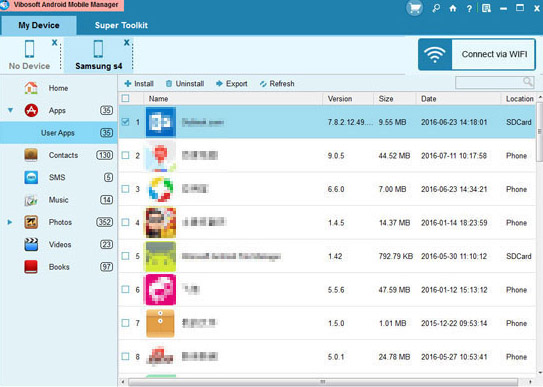Click the Connect via WIFI button
This screenshot has height=387, width=543.
pyautogui.click(x=477, y=54)
